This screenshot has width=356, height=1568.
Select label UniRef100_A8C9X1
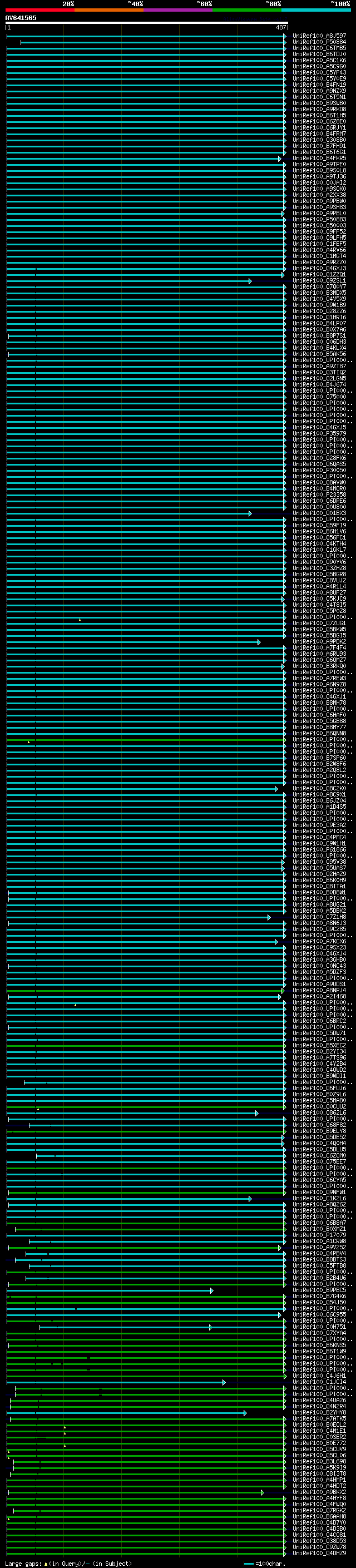pyautogui.click(x=319, y=795)
